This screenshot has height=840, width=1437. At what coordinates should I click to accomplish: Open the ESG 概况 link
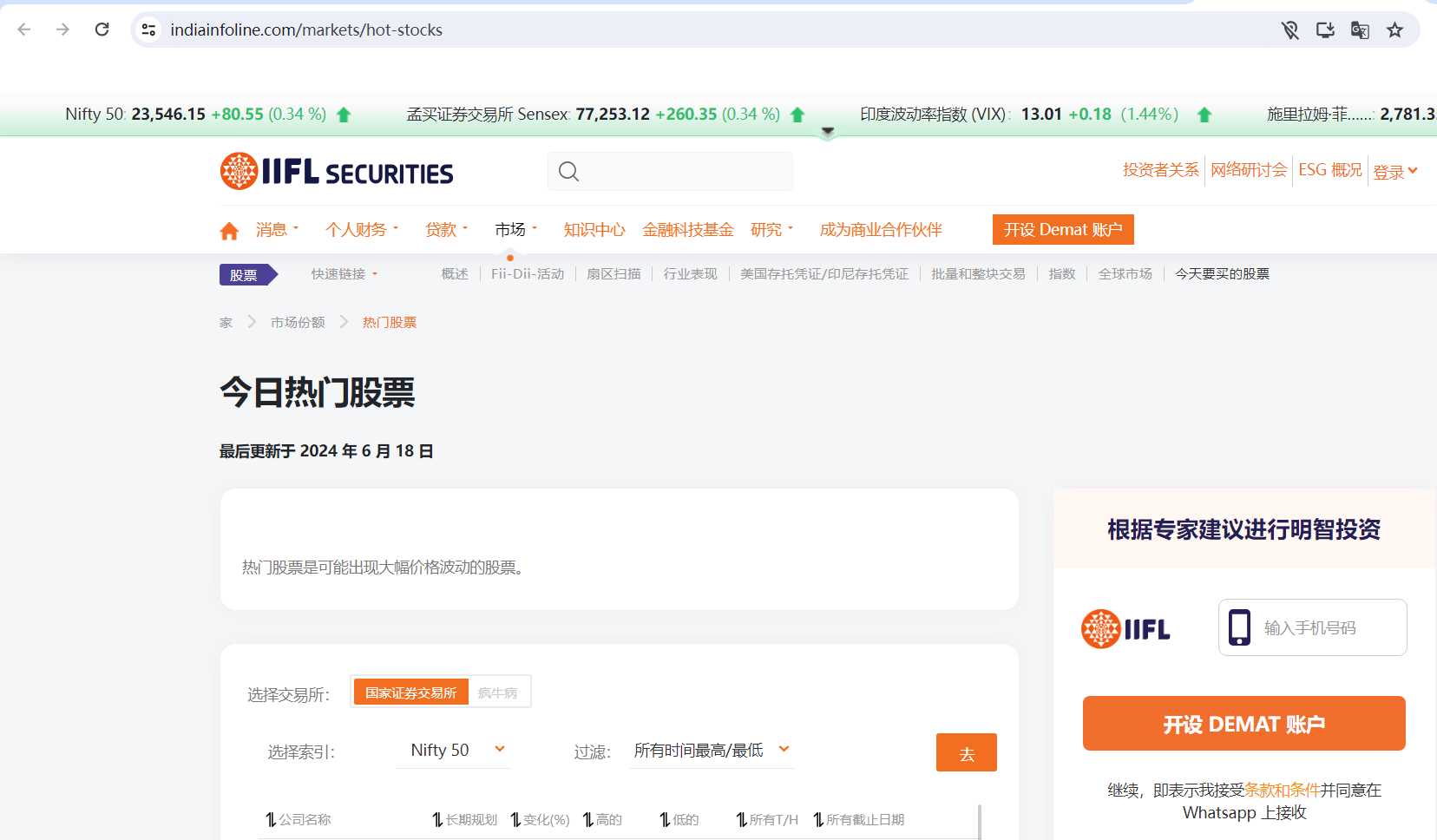point(1330,170)
